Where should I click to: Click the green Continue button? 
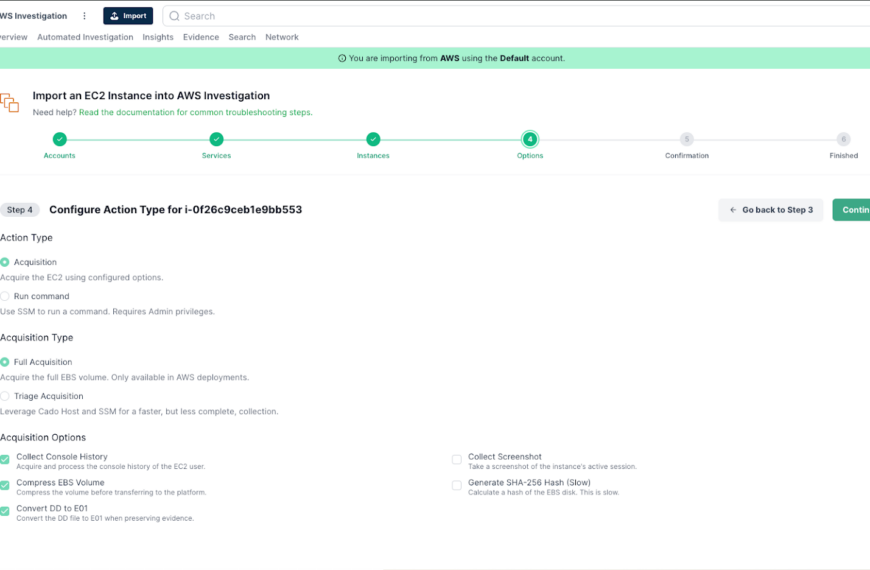pos(851,210)
